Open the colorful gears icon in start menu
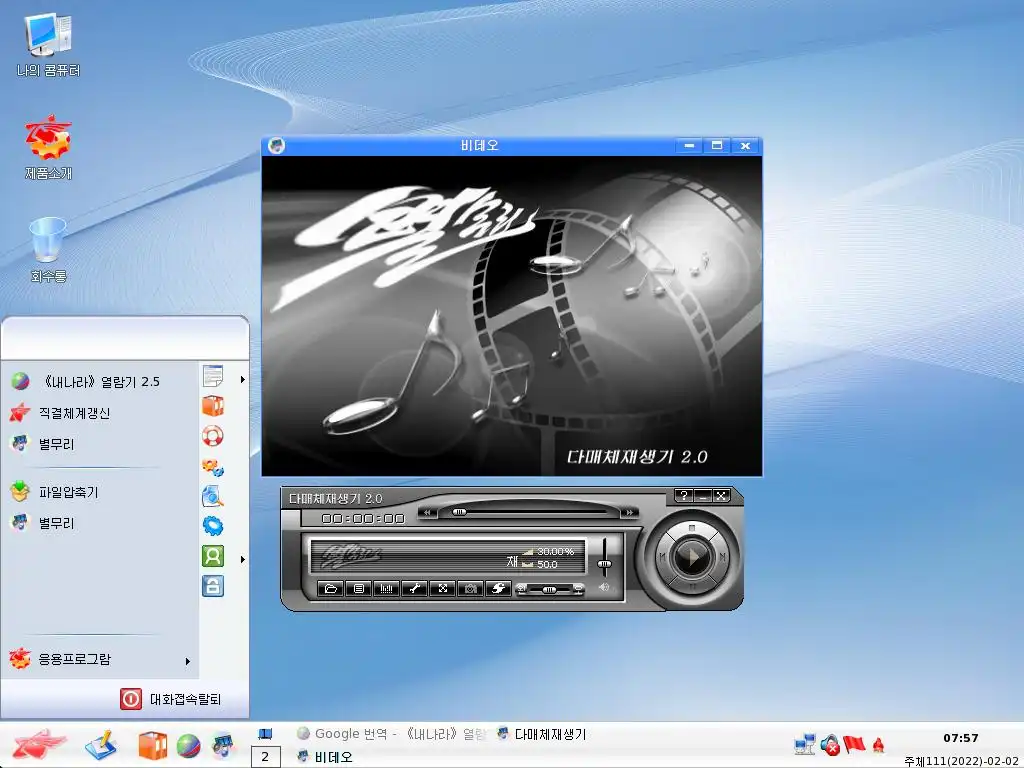This screenshot has width=1024, height=768. coord(213,467)
